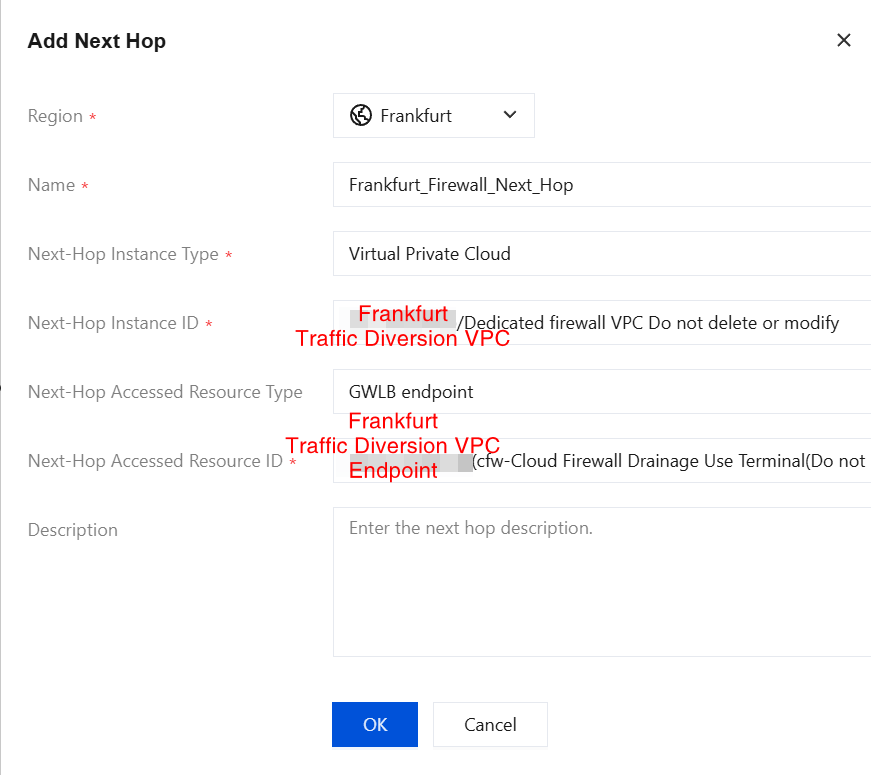This screenshot has height=775, width=871.
Task: Focus the Name field with Frankfurt_Firewall_Next_Hop
Action: click(x=600, y=185)
